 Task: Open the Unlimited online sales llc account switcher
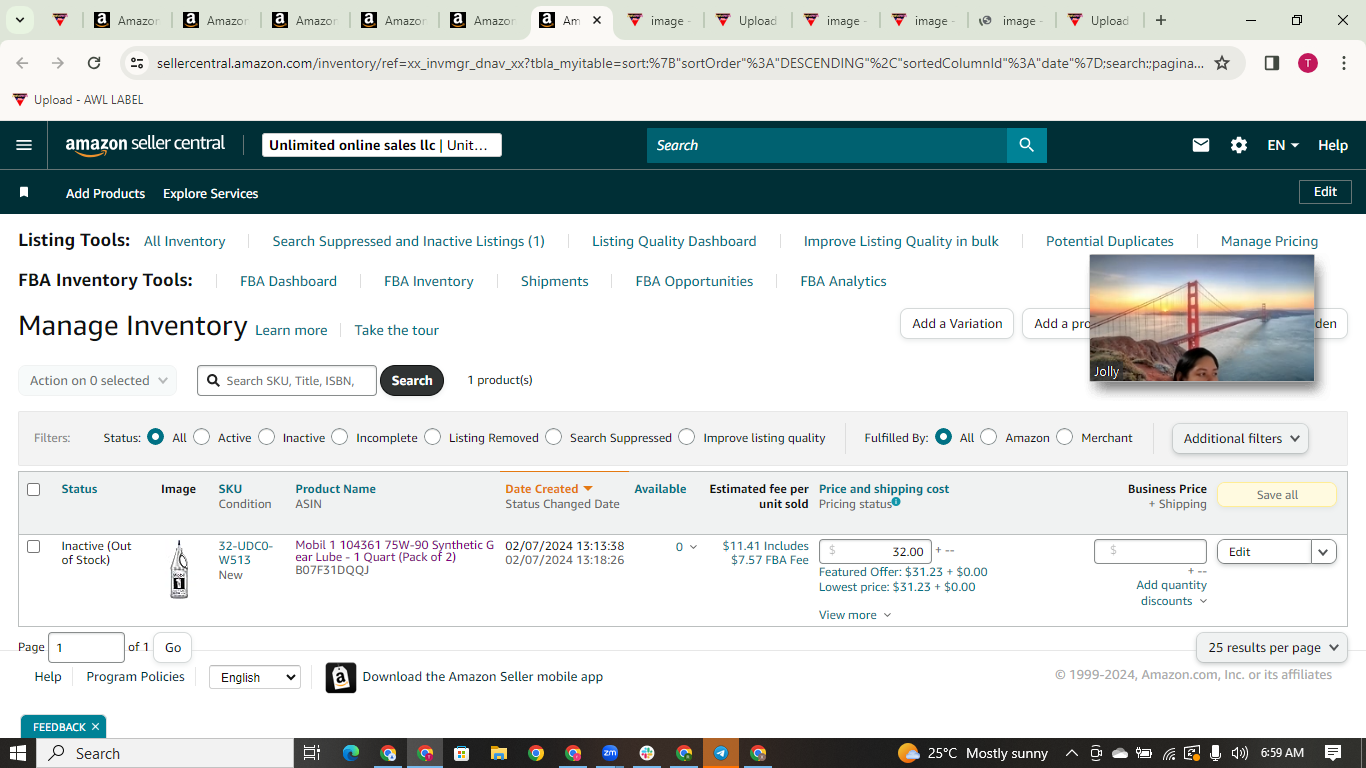pos(382,145)
